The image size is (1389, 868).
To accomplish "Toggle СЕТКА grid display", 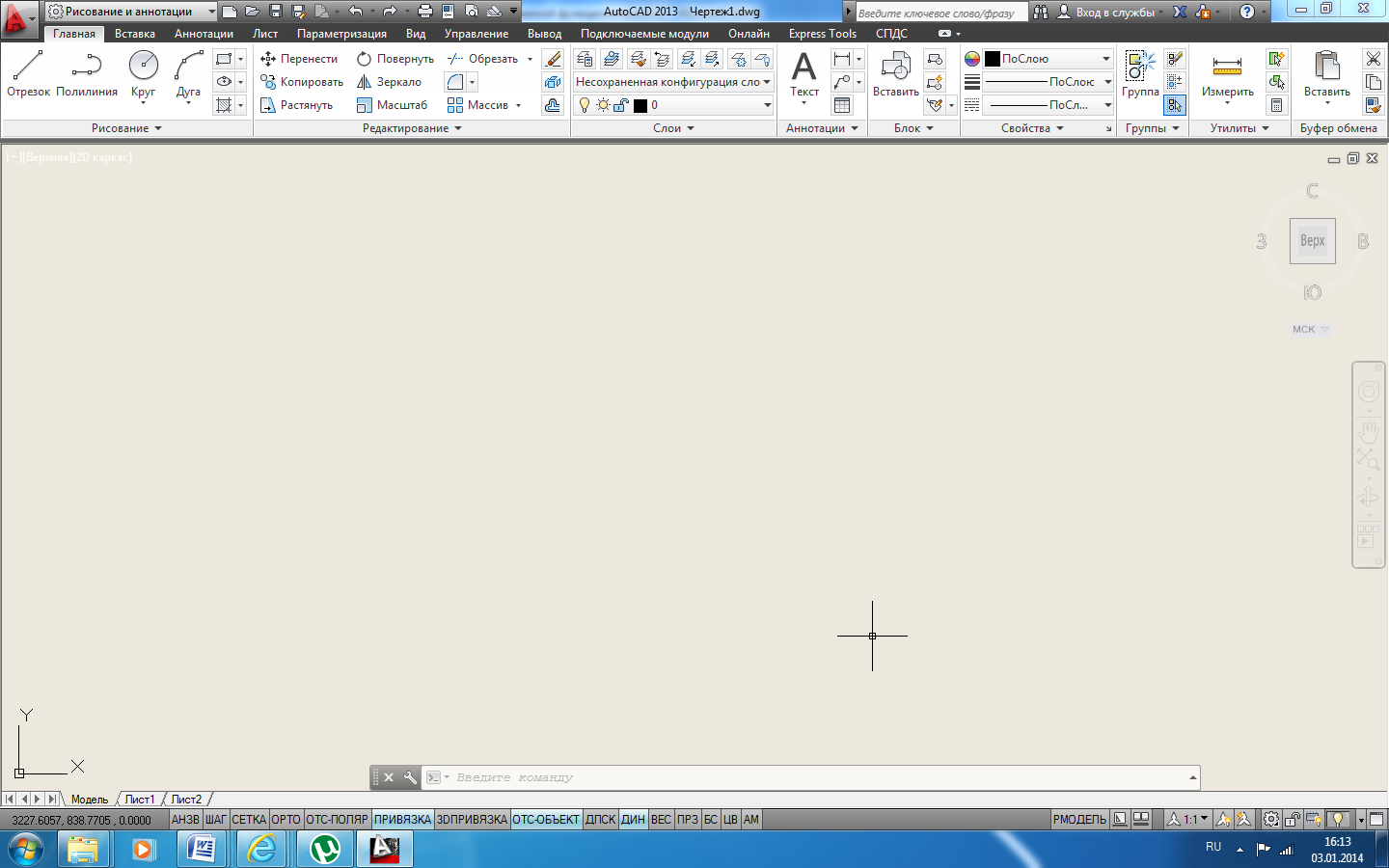I will pos(248,820).
